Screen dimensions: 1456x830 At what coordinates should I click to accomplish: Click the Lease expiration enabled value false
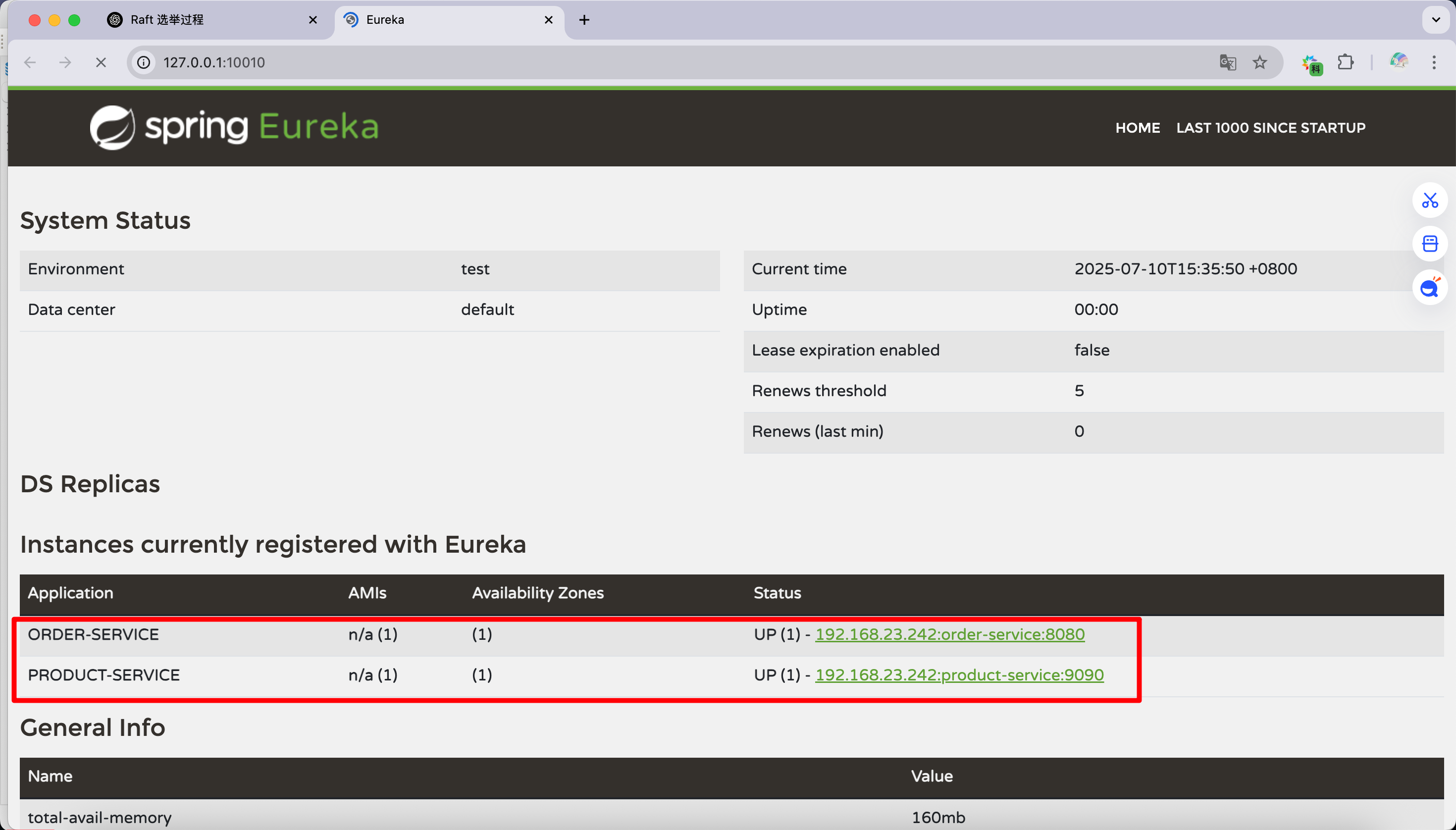click(x=1092, y=350)
